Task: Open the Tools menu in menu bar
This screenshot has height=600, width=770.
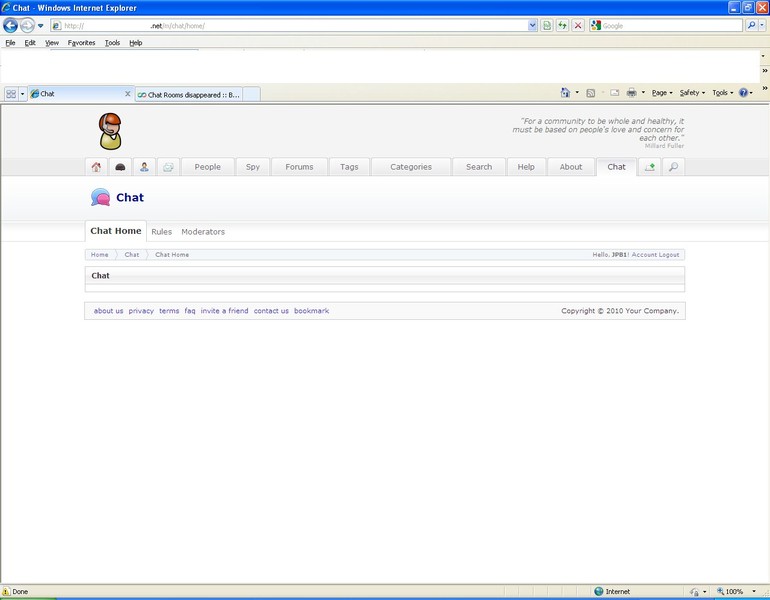Action: (112, 43)
